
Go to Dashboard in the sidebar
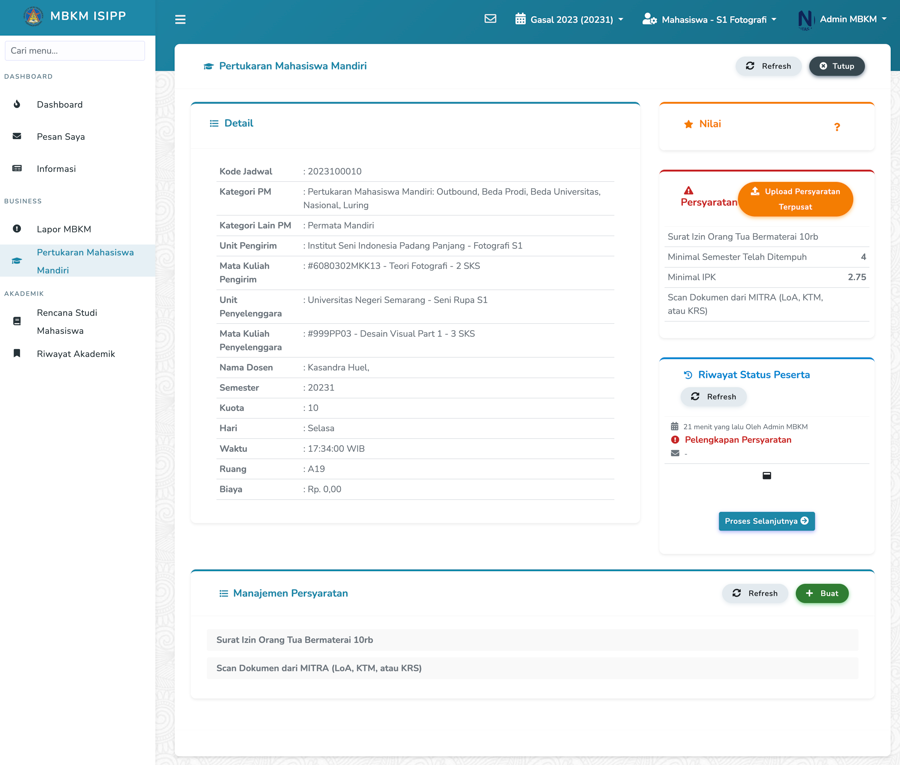[60, 105]
